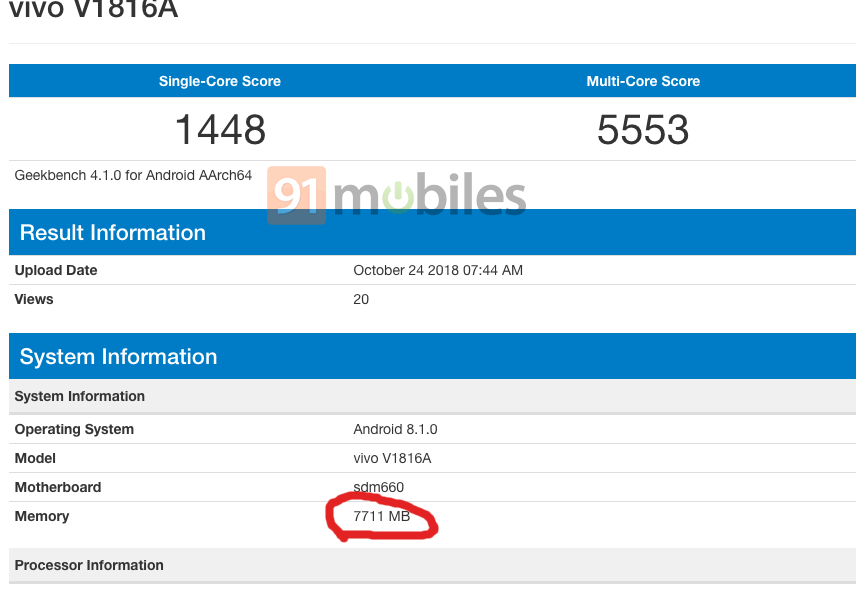The height and width of the screenshot is (592, 867).
Task: Click the circled 7711 MB memory value
Action: (x=382, y=516)
